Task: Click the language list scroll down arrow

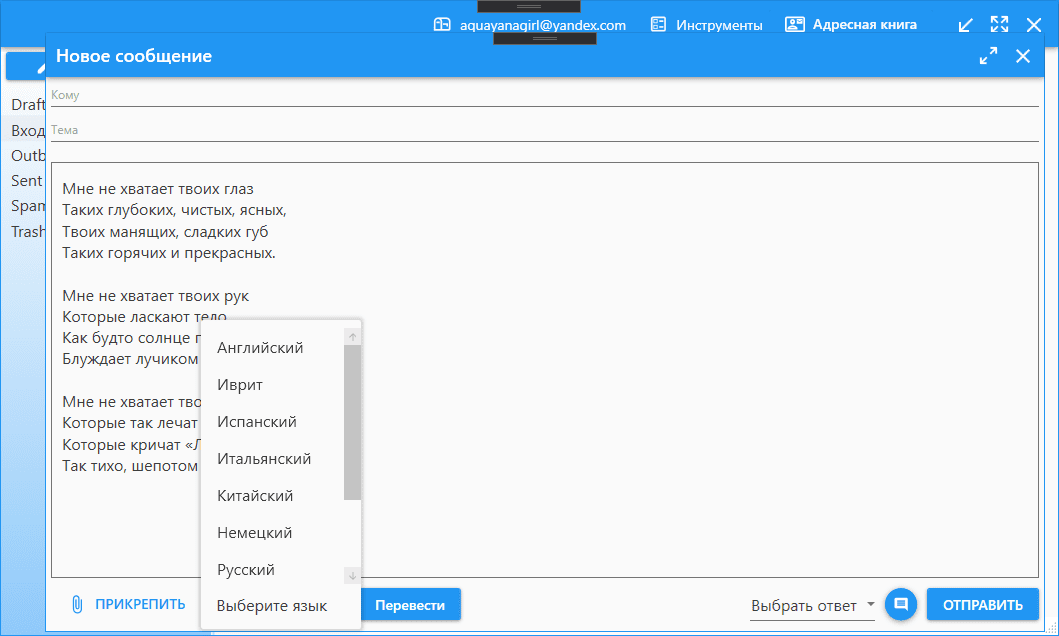Action: pos(353,576)
